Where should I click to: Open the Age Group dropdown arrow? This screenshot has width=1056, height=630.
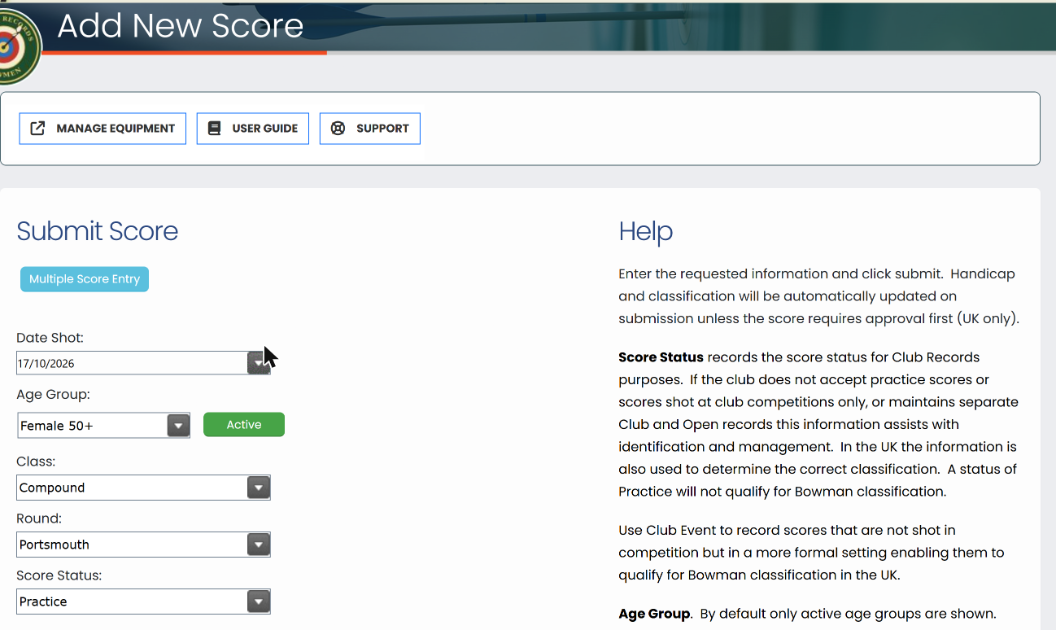[x=178, y=425]
